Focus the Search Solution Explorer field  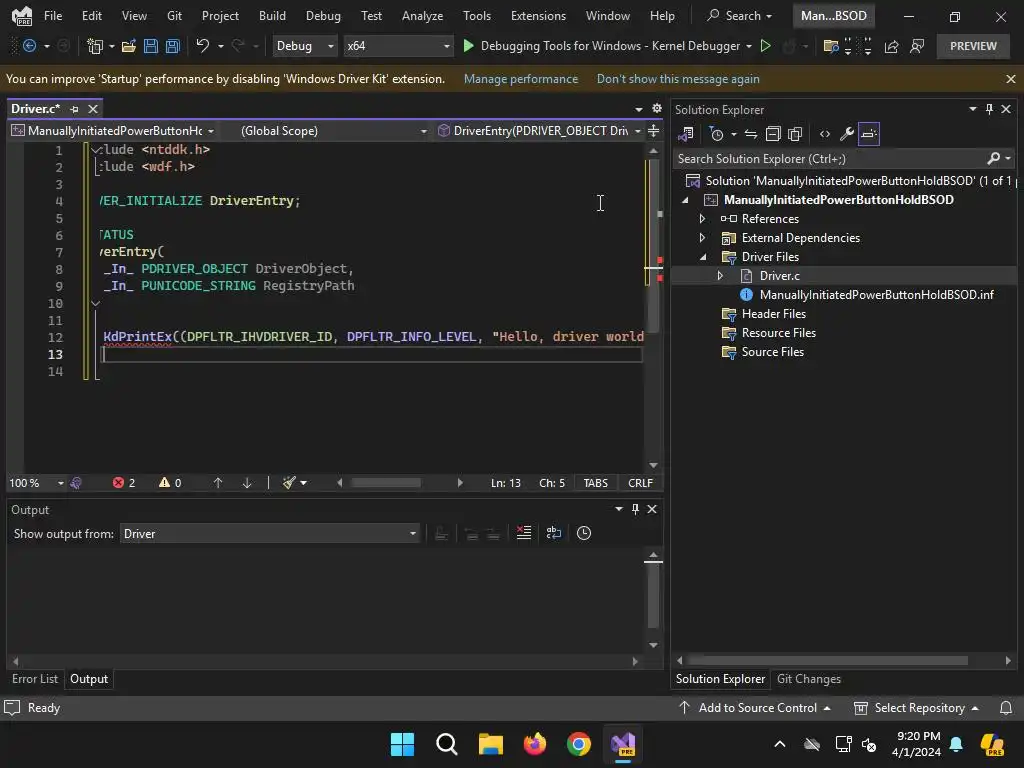831,159
